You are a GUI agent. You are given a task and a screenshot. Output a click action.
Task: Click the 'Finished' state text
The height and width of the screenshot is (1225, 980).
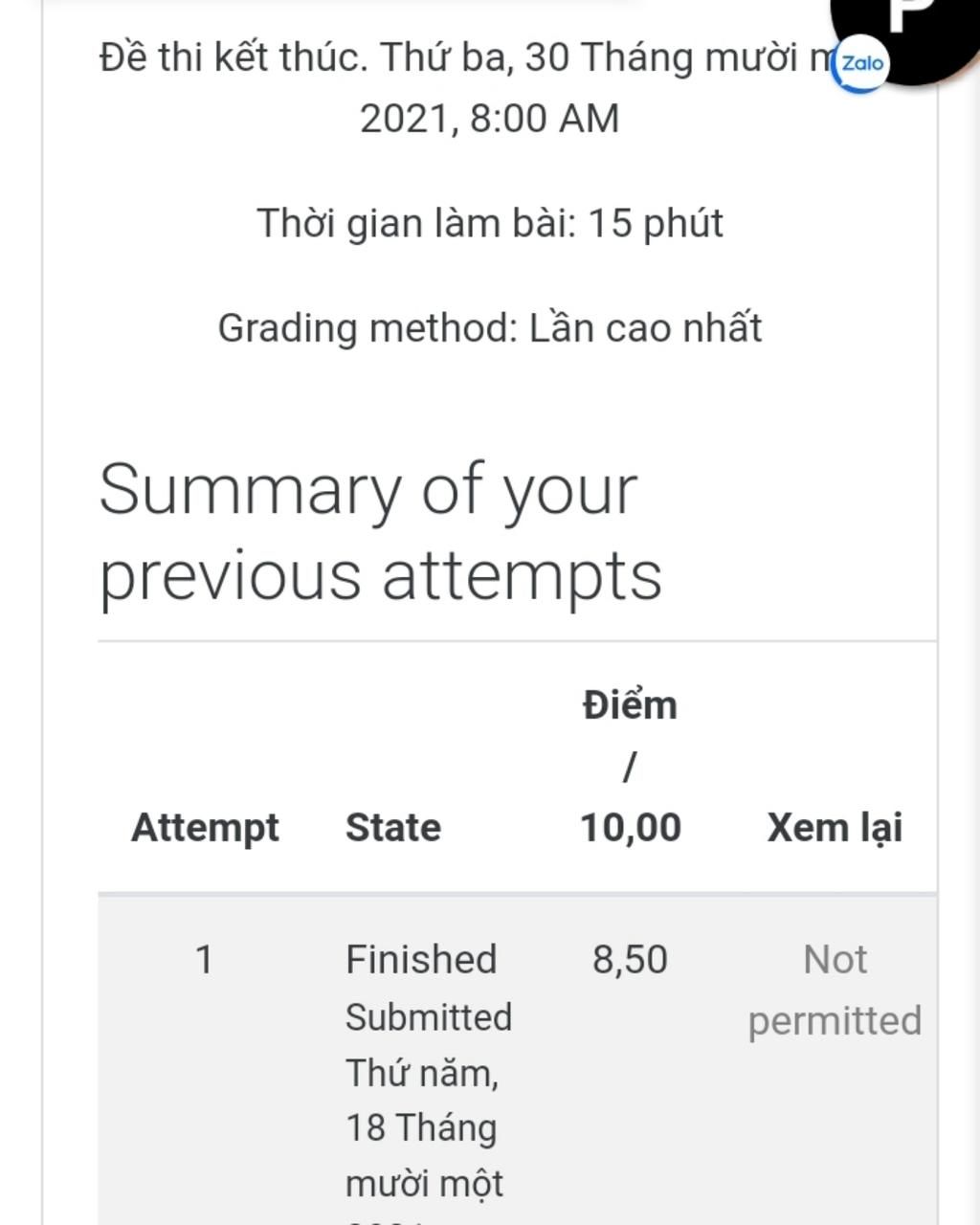pyautogui.click(x=421, y=960)
